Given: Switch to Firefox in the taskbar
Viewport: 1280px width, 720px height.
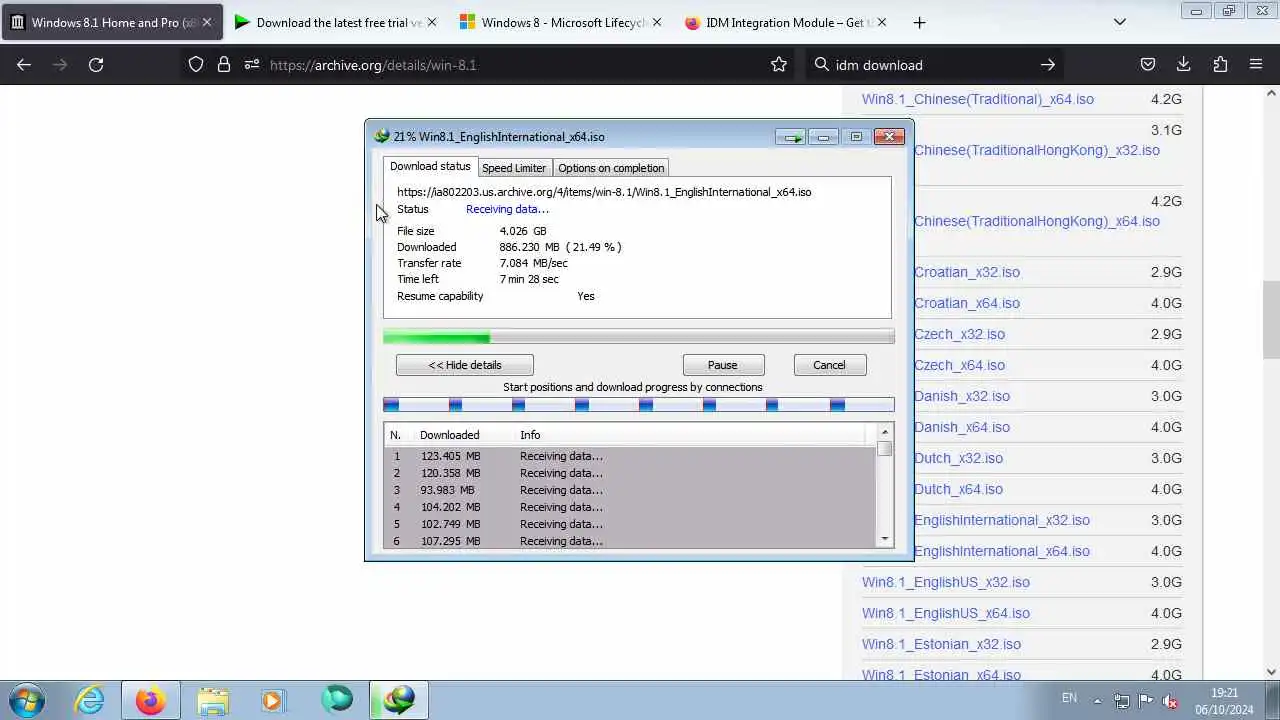Looking at the screenshot, I should point(151,700).
